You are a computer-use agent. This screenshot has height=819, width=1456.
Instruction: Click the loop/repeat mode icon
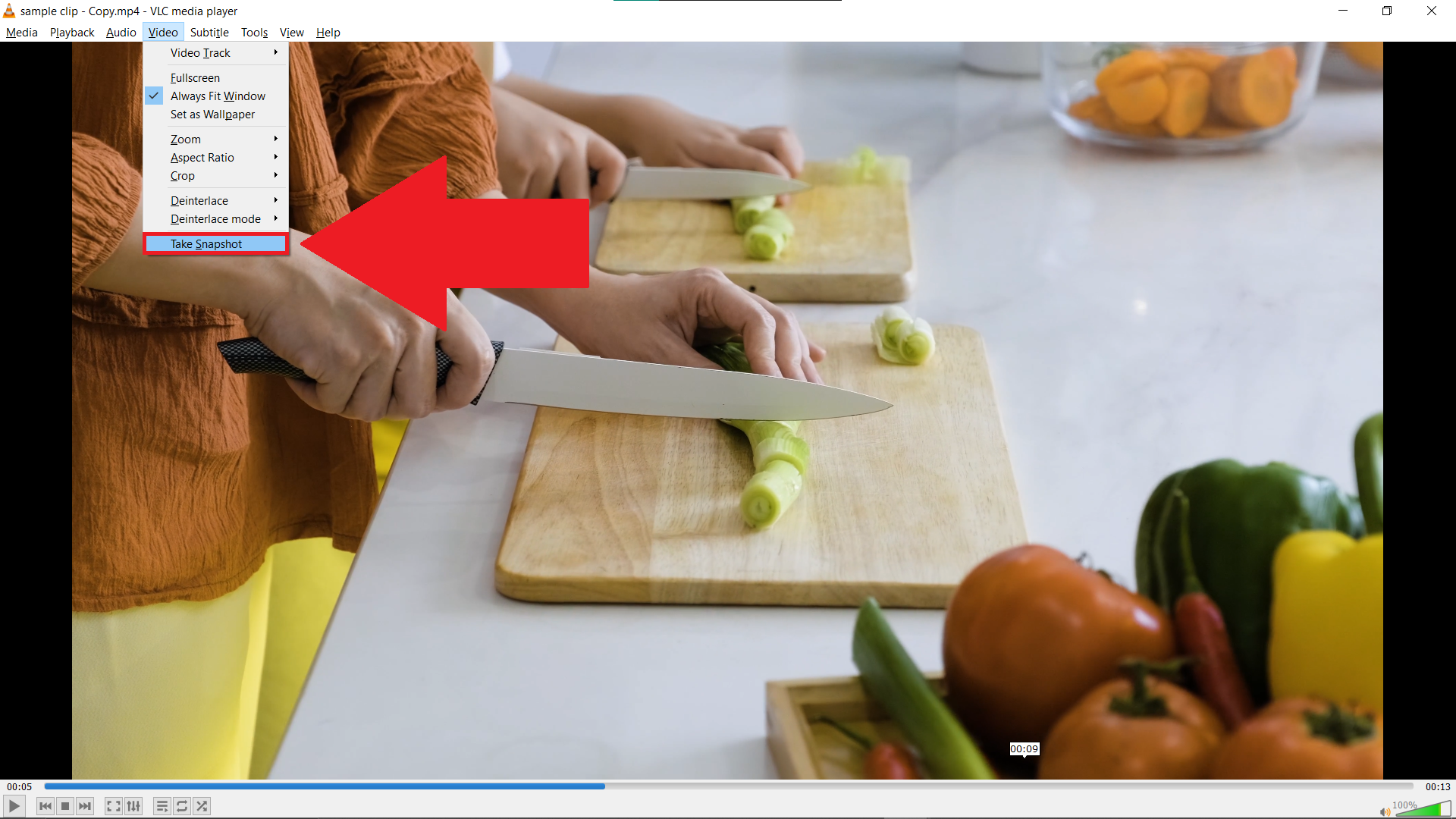click(x=181, y=806)
